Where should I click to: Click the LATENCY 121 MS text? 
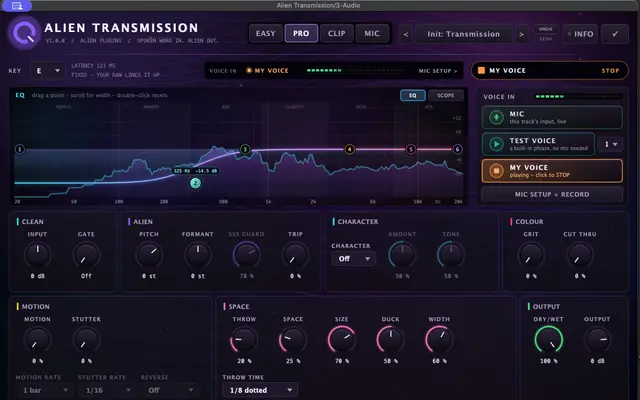pos(93,65)
